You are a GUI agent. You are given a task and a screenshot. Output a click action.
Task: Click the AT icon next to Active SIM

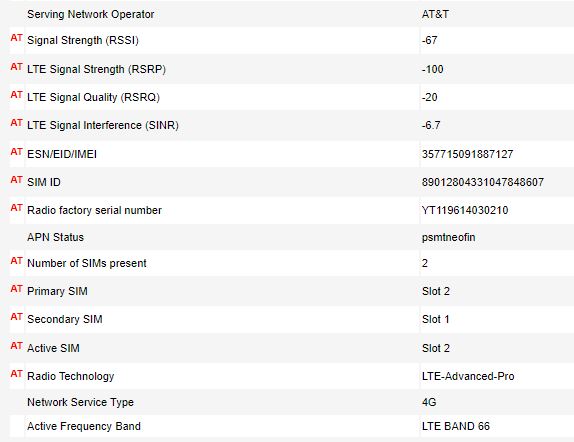pos(16,346)
